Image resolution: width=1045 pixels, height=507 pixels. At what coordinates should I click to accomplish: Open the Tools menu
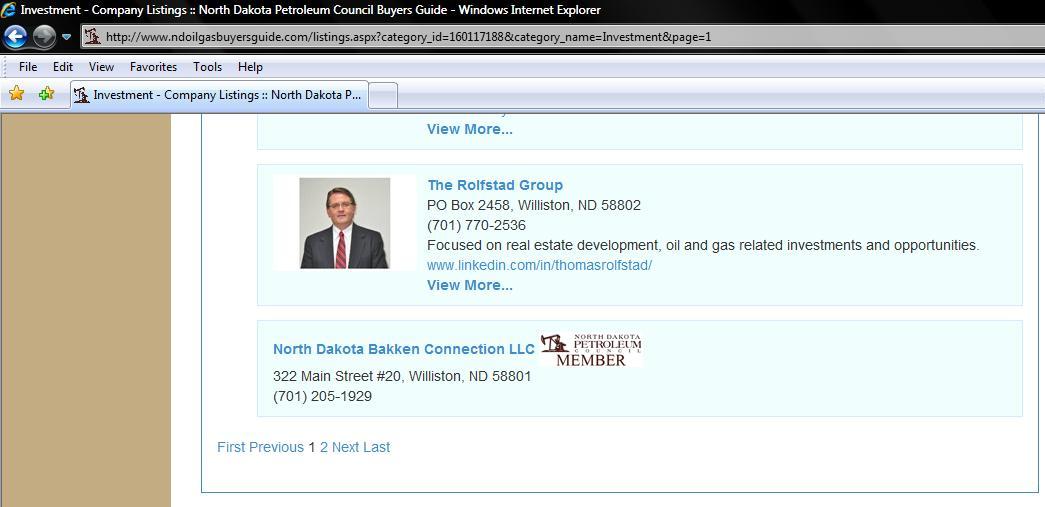[x=207, y=67]
